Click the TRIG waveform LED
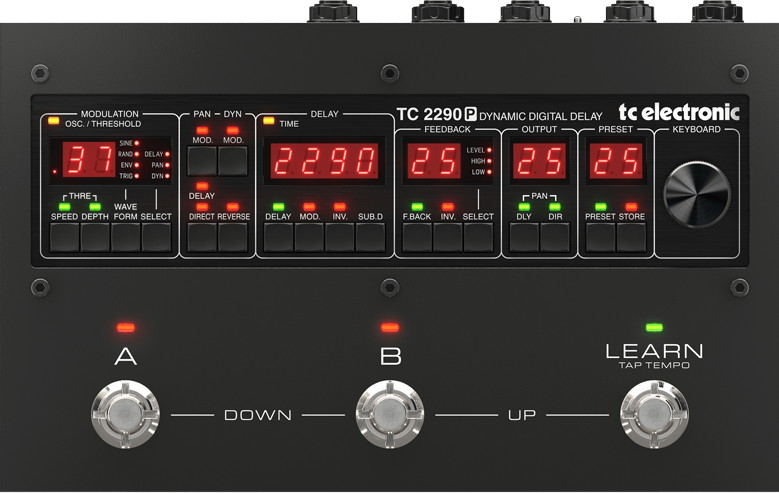 coord(137,176)
